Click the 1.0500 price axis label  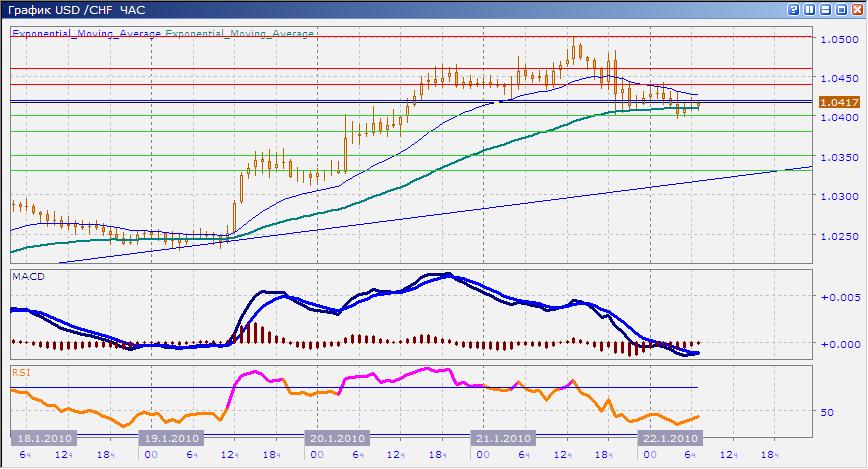pos(836,40)
